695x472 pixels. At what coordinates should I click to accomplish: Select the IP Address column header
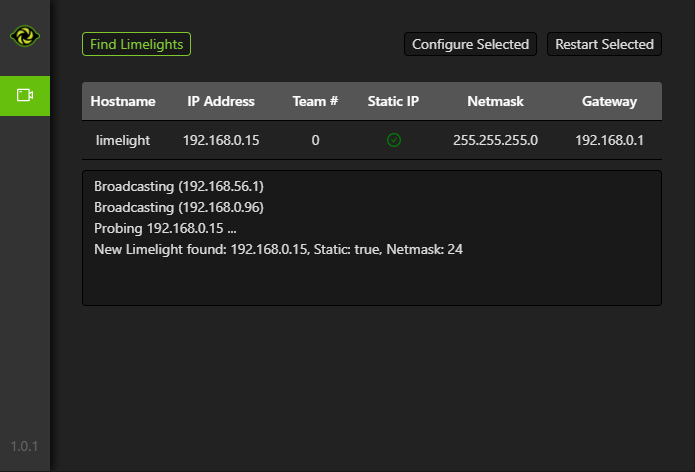(x=221, y=101)
